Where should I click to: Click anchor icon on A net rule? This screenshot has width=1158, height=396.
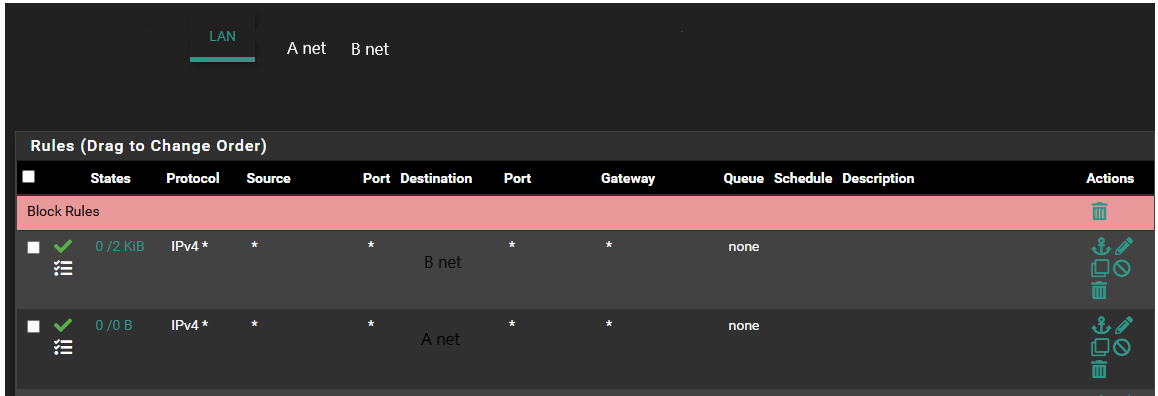click(x=1100, y=325)
